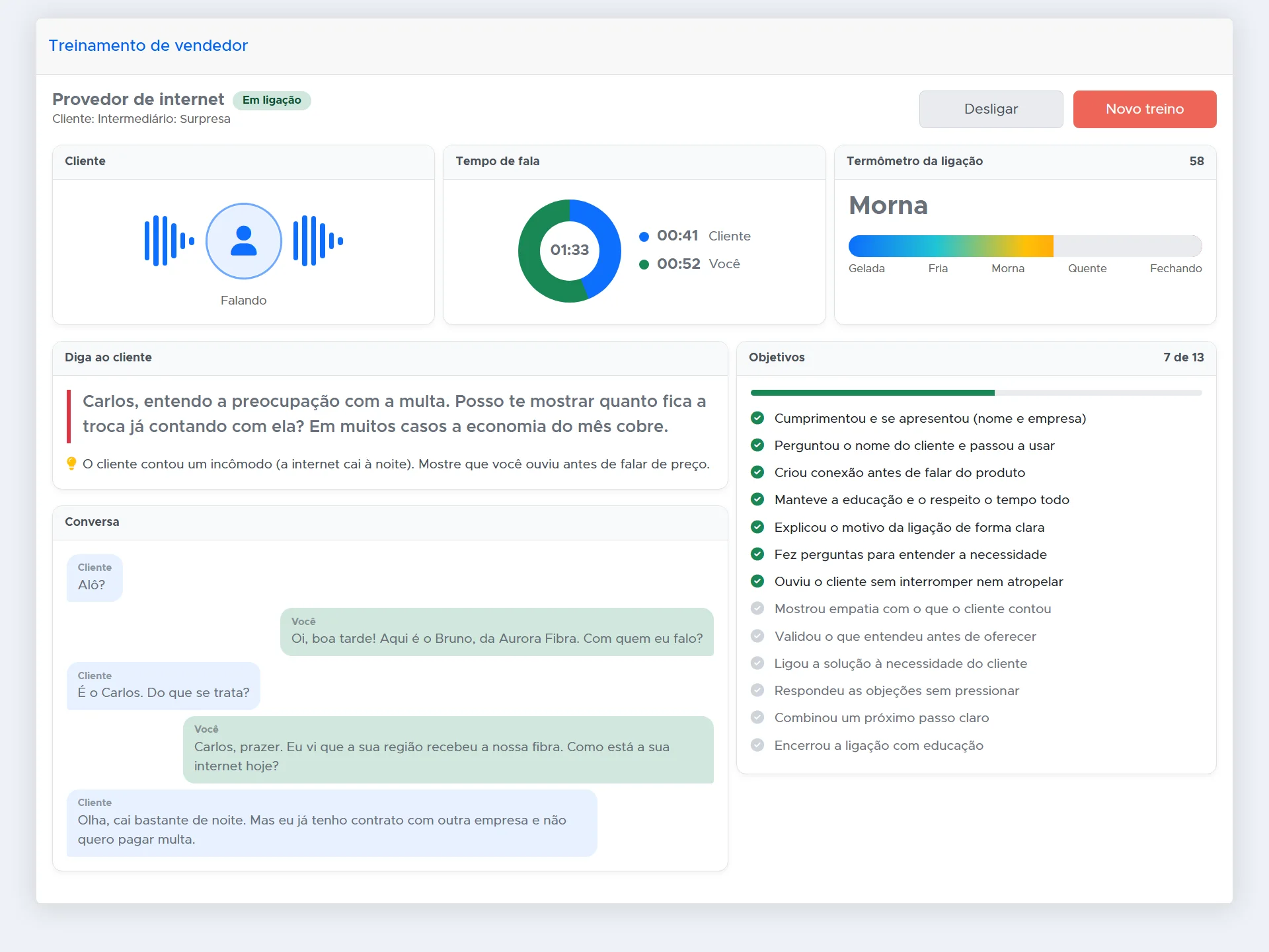Click the suggested script starting 'Carlos, entendo'

pos(394,414)
